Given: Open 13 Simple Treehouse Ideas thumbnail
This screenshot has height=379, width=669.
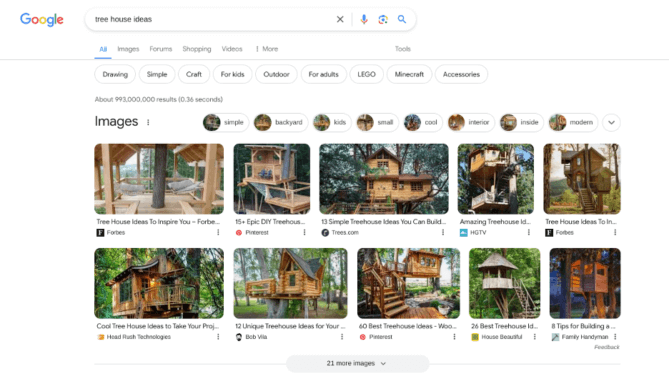Looking at the screenshot, I should 384,178.
